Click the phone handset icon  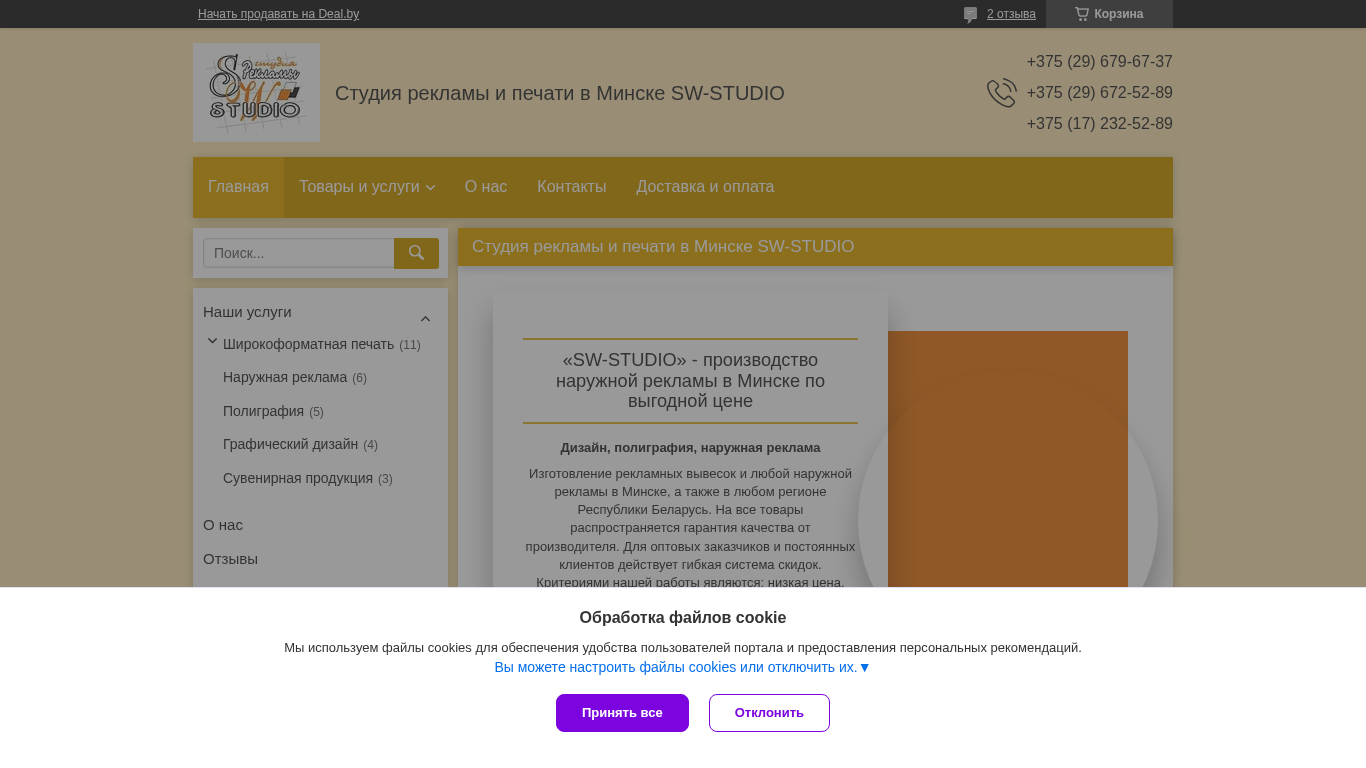1001,93
